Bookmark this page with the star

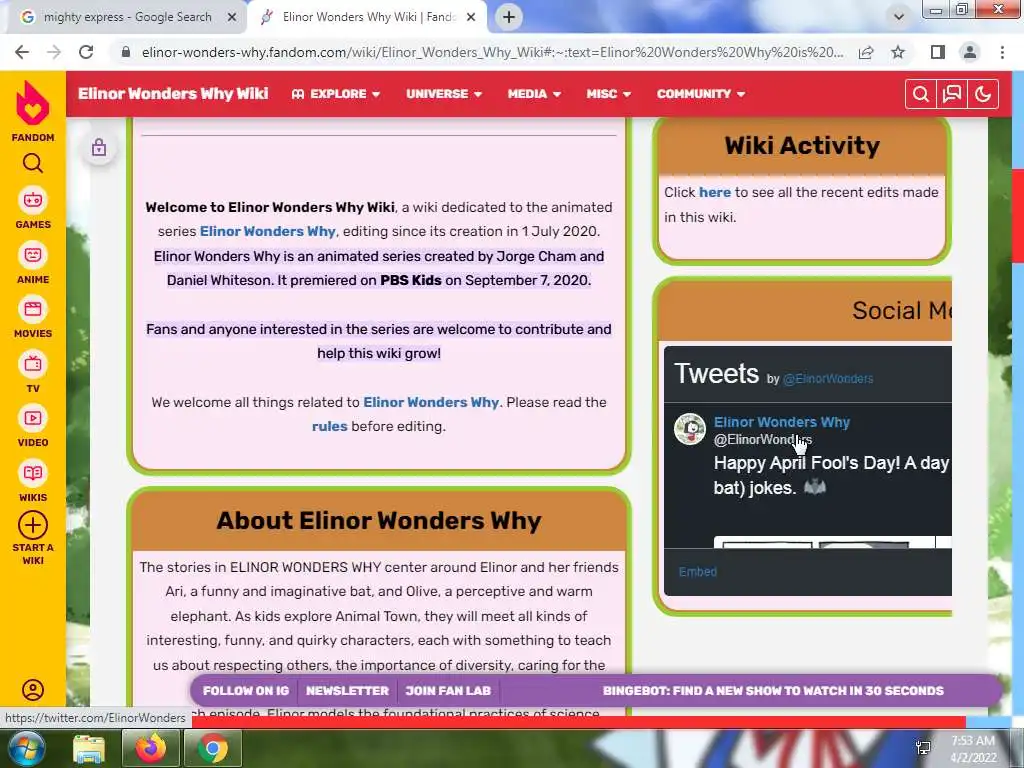coord(898,52)
